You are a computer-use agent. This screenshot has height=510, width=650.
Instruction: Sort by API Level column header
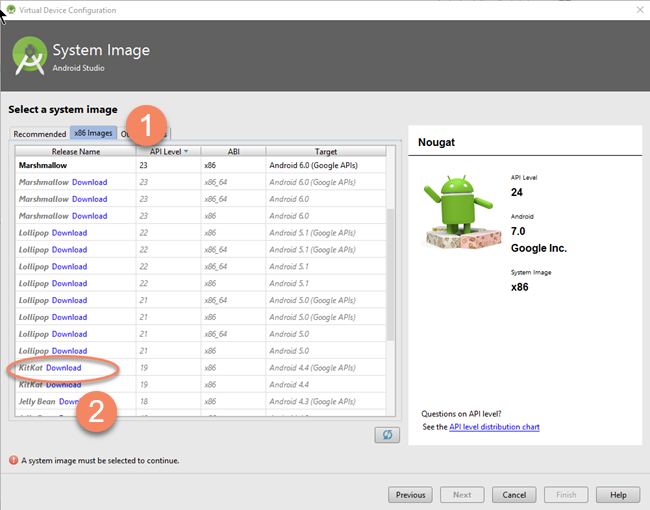[x=168, y=151]
